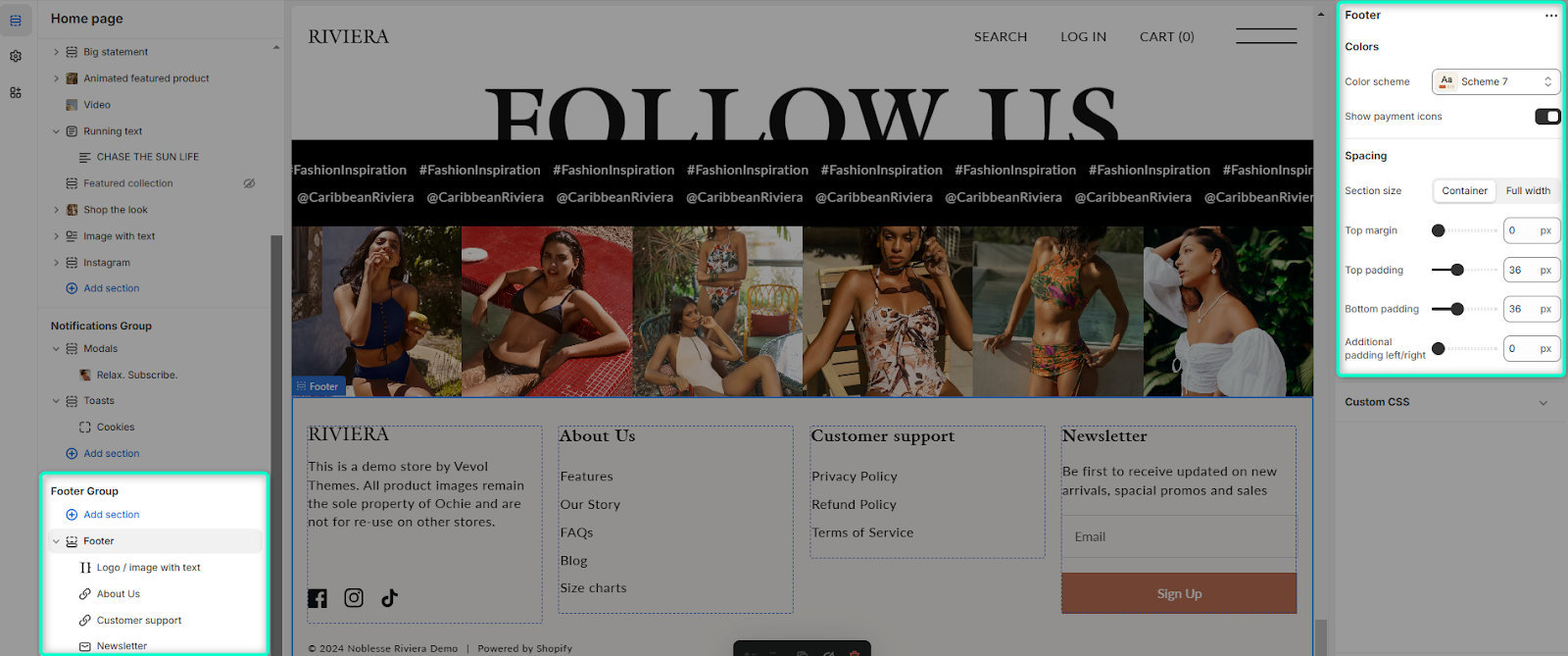This screenshot has height=656, width=1568.
Task: Open theme settings gear icon
Action: (16, 57)
